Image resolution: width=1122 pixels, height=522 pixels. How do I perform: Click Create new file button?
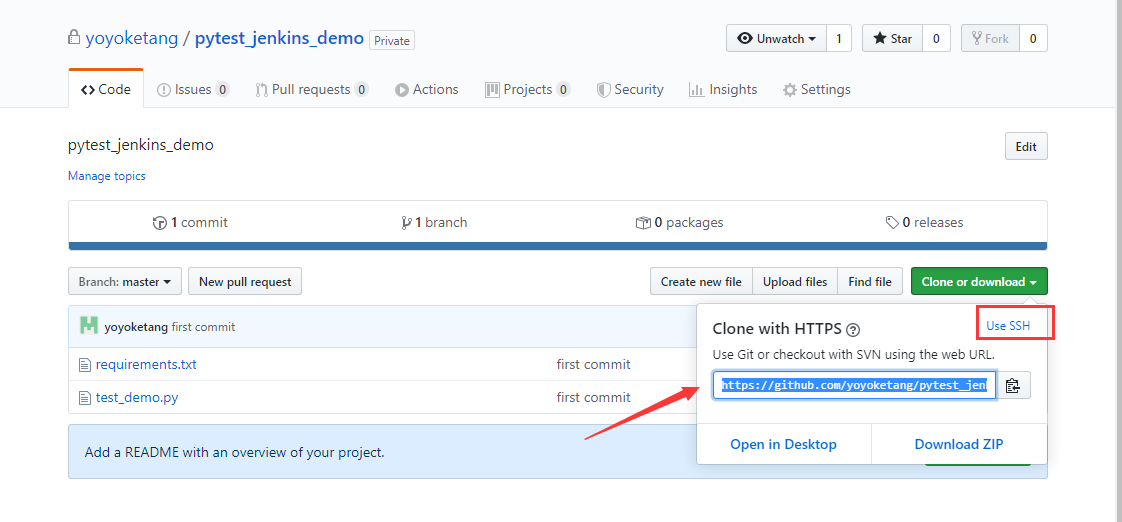click(x=701, y=281)
